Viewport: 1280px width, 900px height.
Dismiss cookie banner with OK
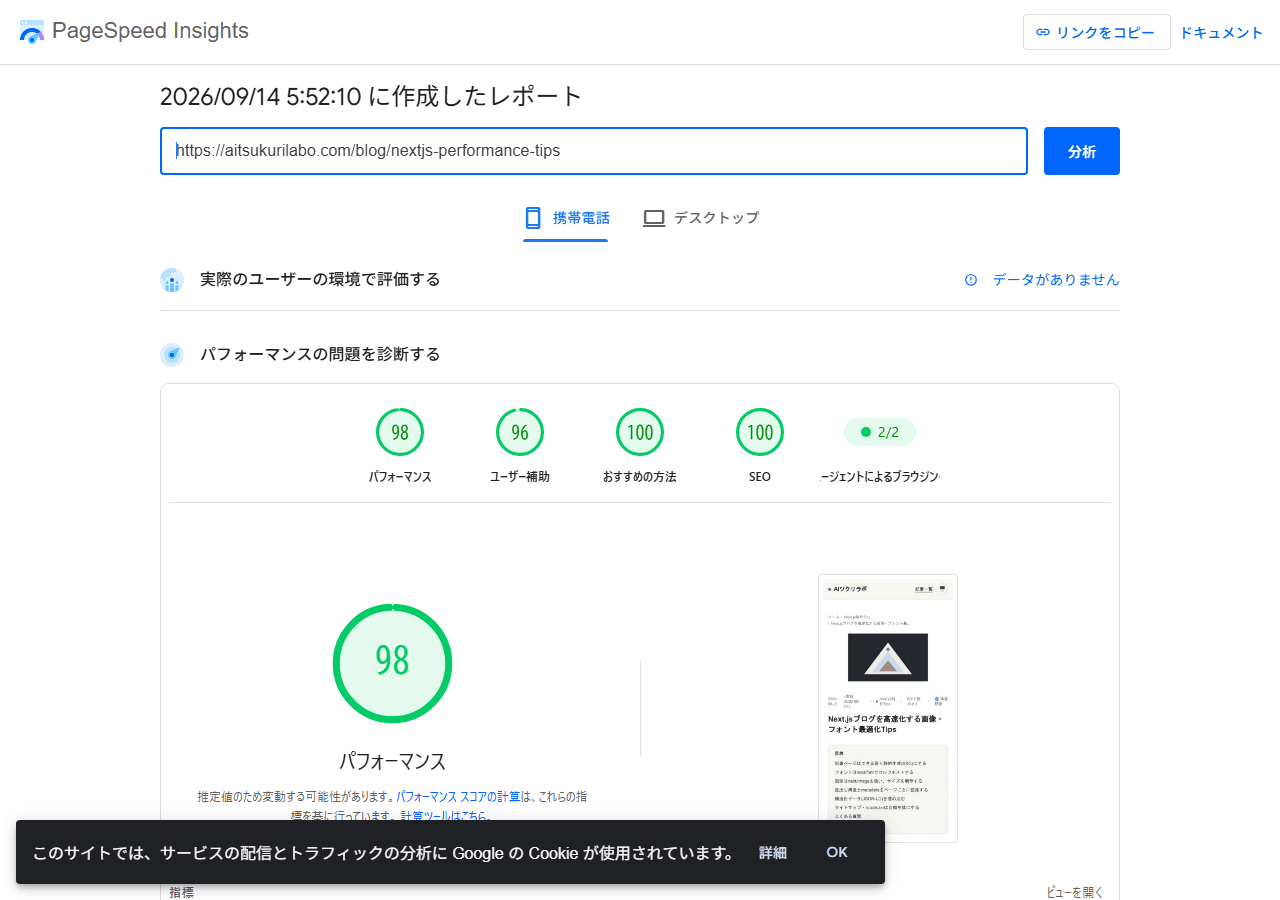pos(837,852)
